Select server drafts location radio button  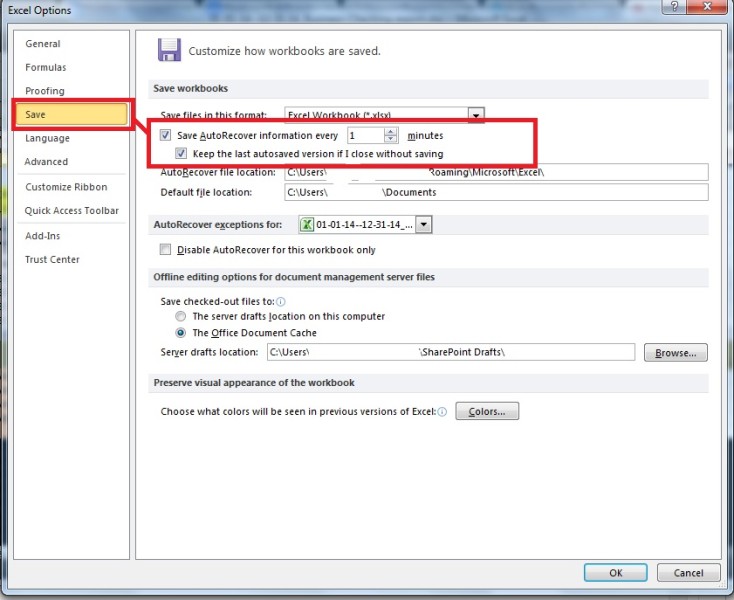[x=180, y=317]
